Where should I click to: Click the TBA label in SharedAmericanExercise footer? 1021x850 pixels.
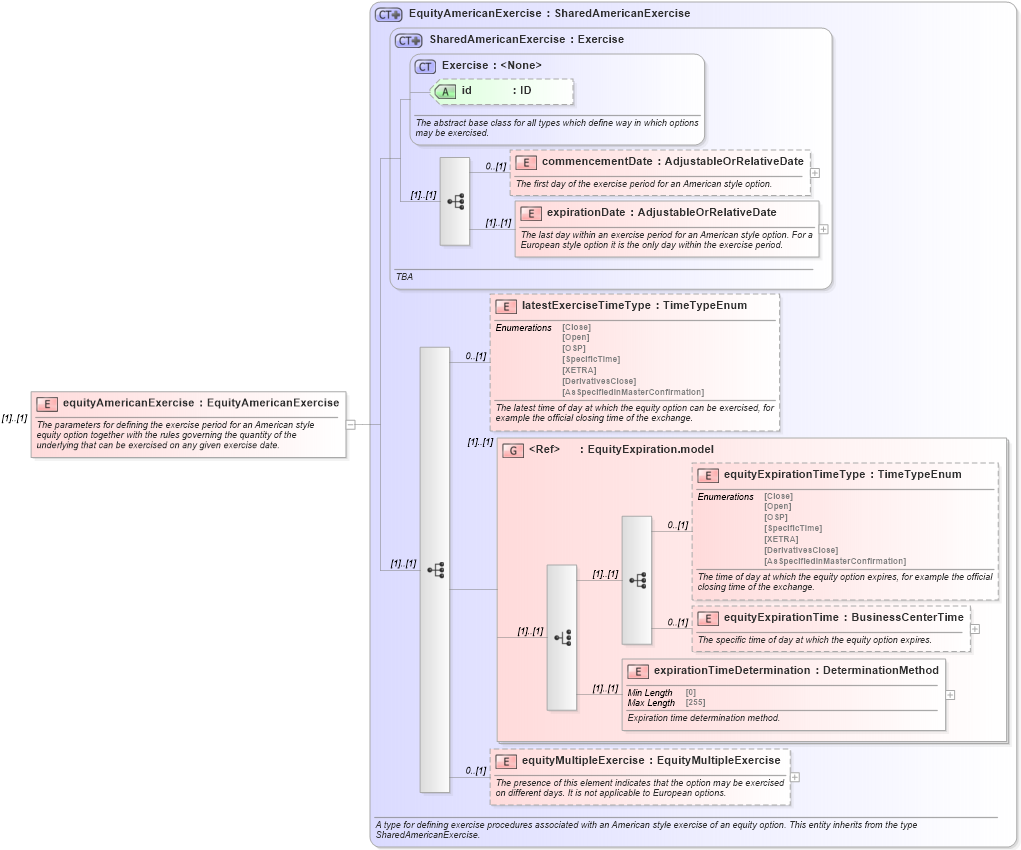click(x=403, y=275)
